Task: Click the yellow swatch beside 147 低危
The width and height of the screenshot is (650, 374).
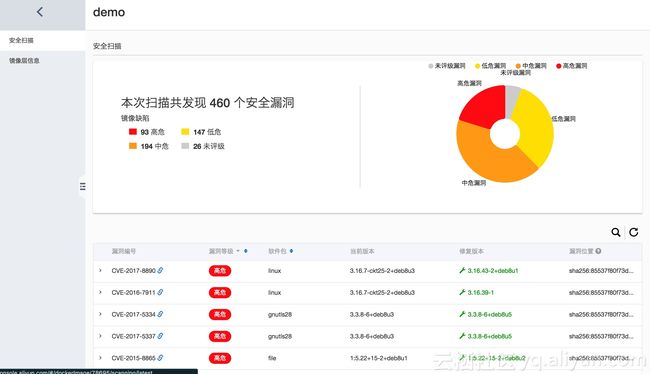Action: tap(185, 132)
